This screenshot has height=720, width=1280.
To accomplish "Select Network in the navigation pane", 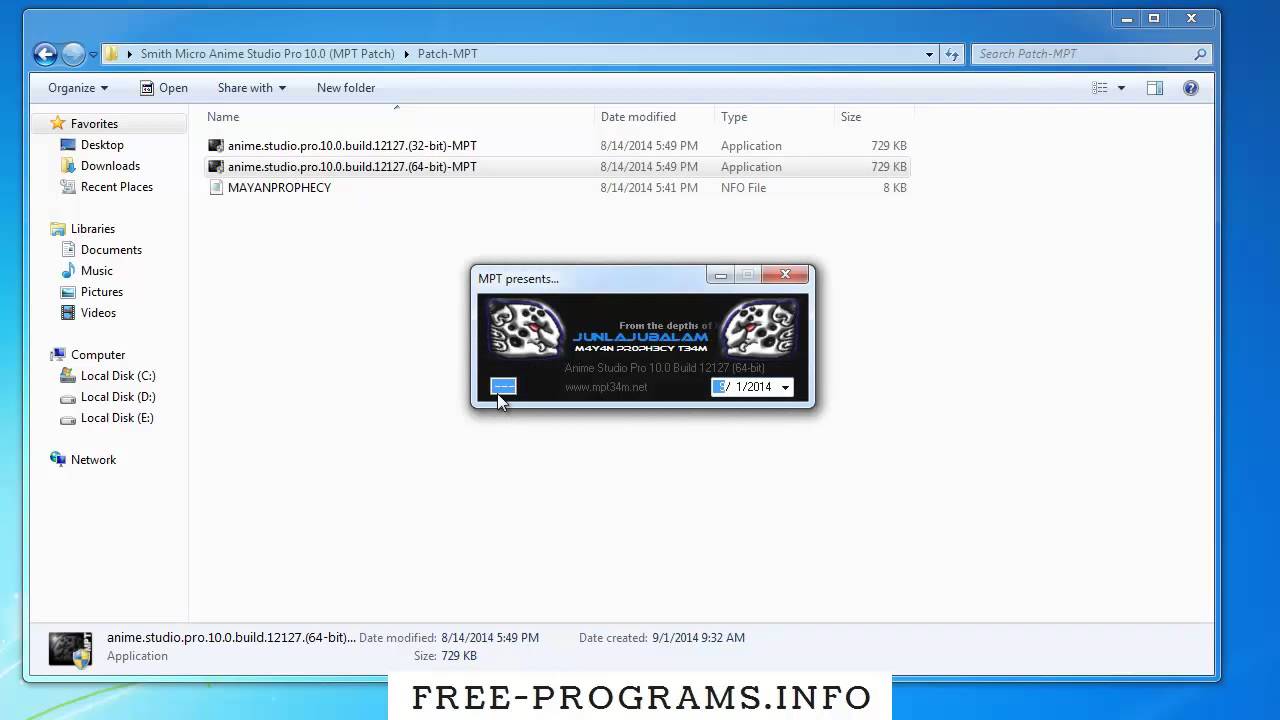I will (93, 460).
